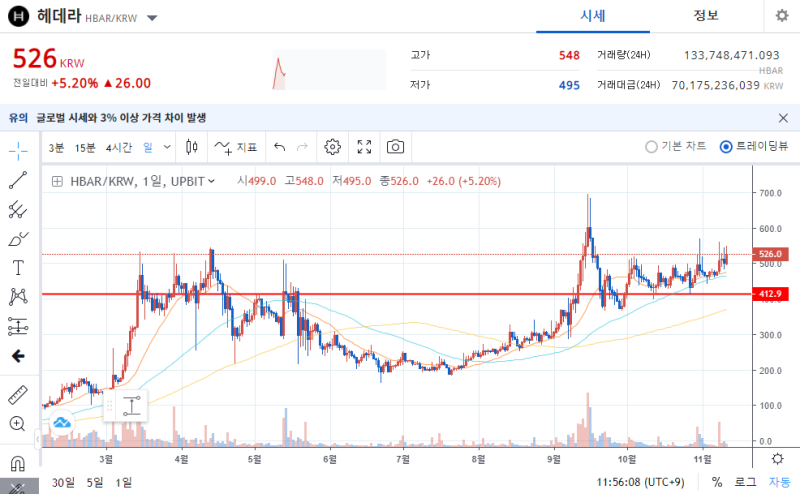The width and height of the screenshot is (800, 494).
Task: Select the trend line drawing tool
Action: point(18,180)
